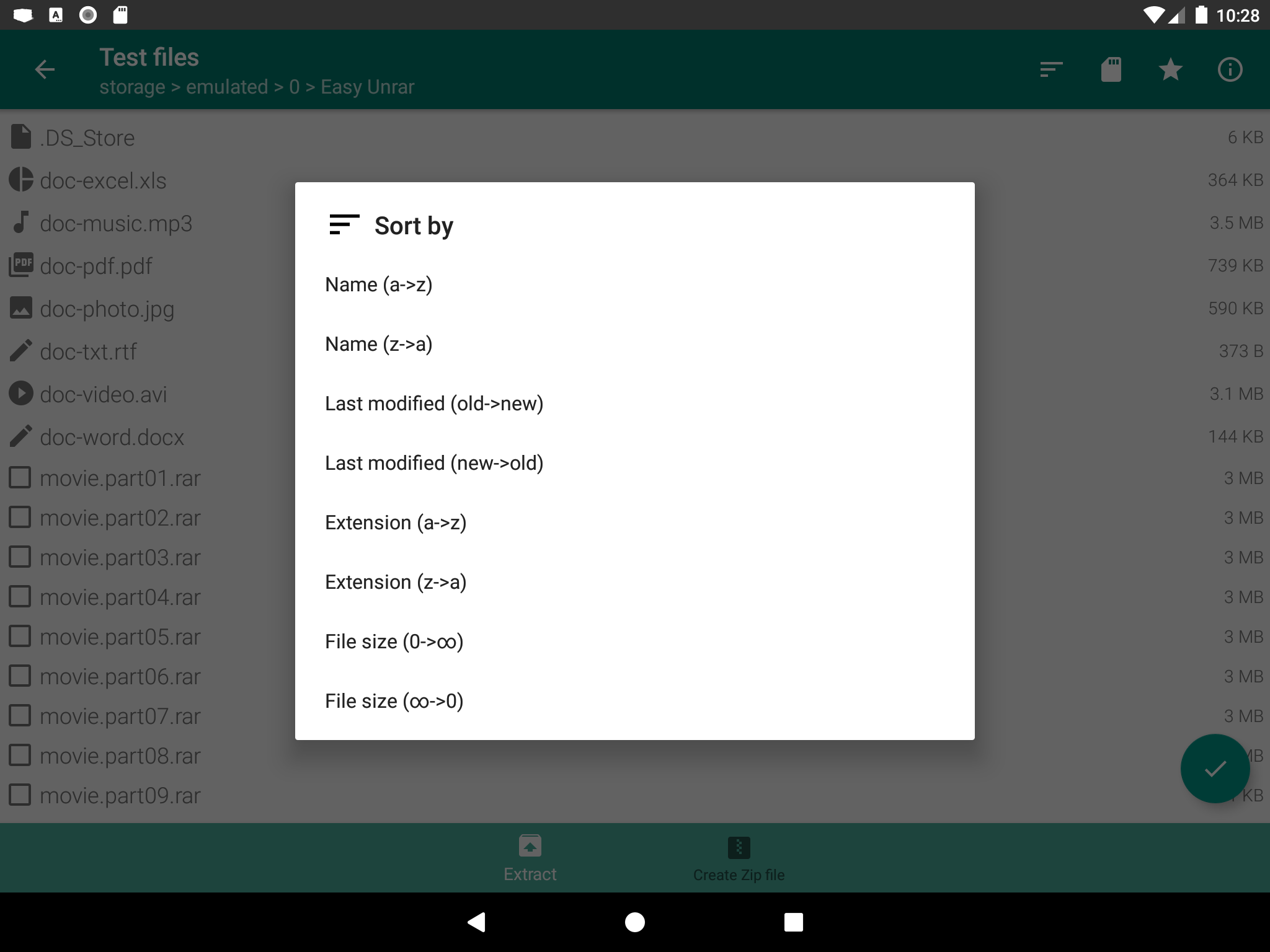Sort by Name (a->z)
Image resolution: width=1270 pixels, height=952 pixels.
(634, 284)
